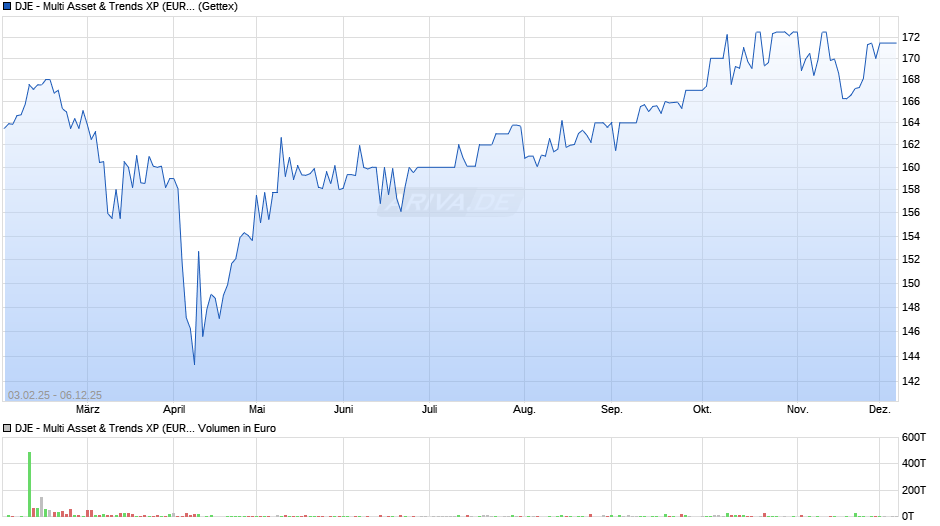Screen dimensions: 940x526
Task: Click the 156 price axis value
Action: pos(911,212)
